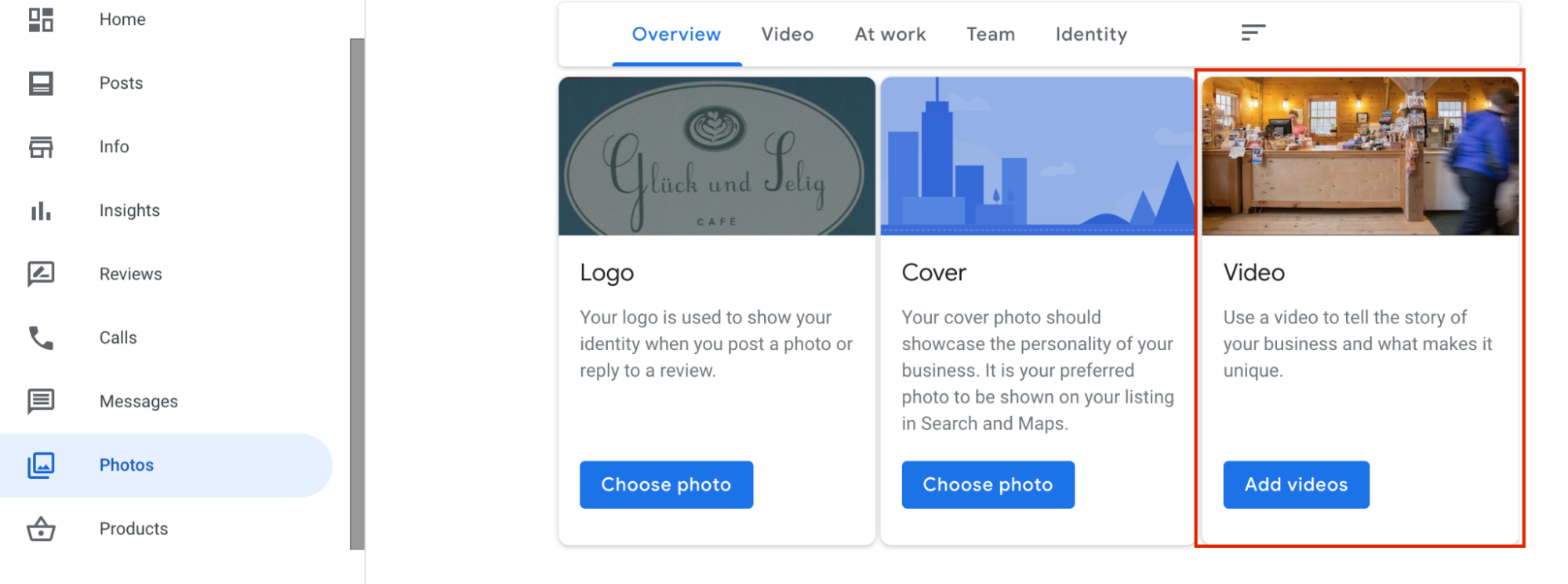Click the Video description text
1568x584 pixels.
point(1358,344)
